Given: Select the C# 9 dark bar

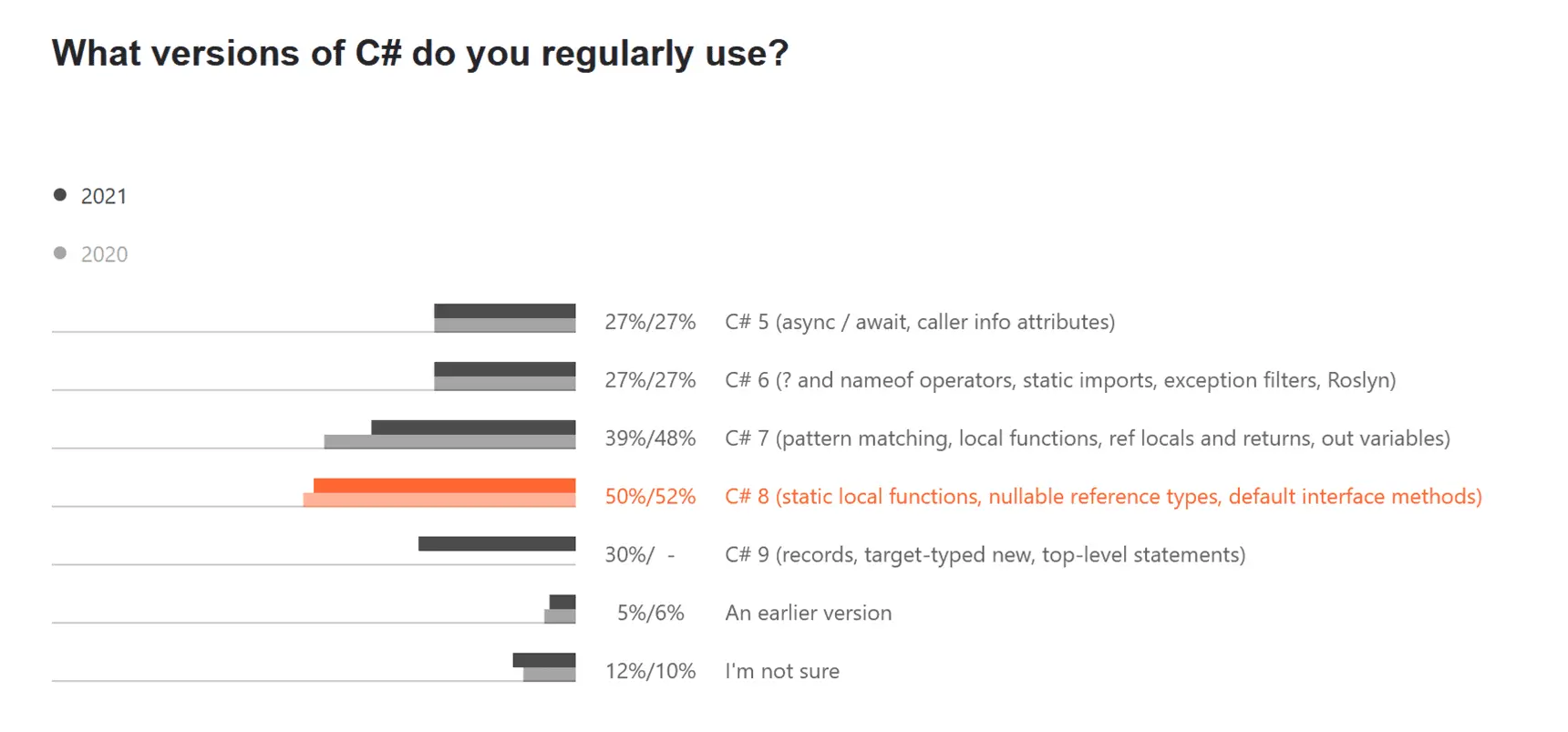Looking at the screenshot, I should (x=497, y=543).
